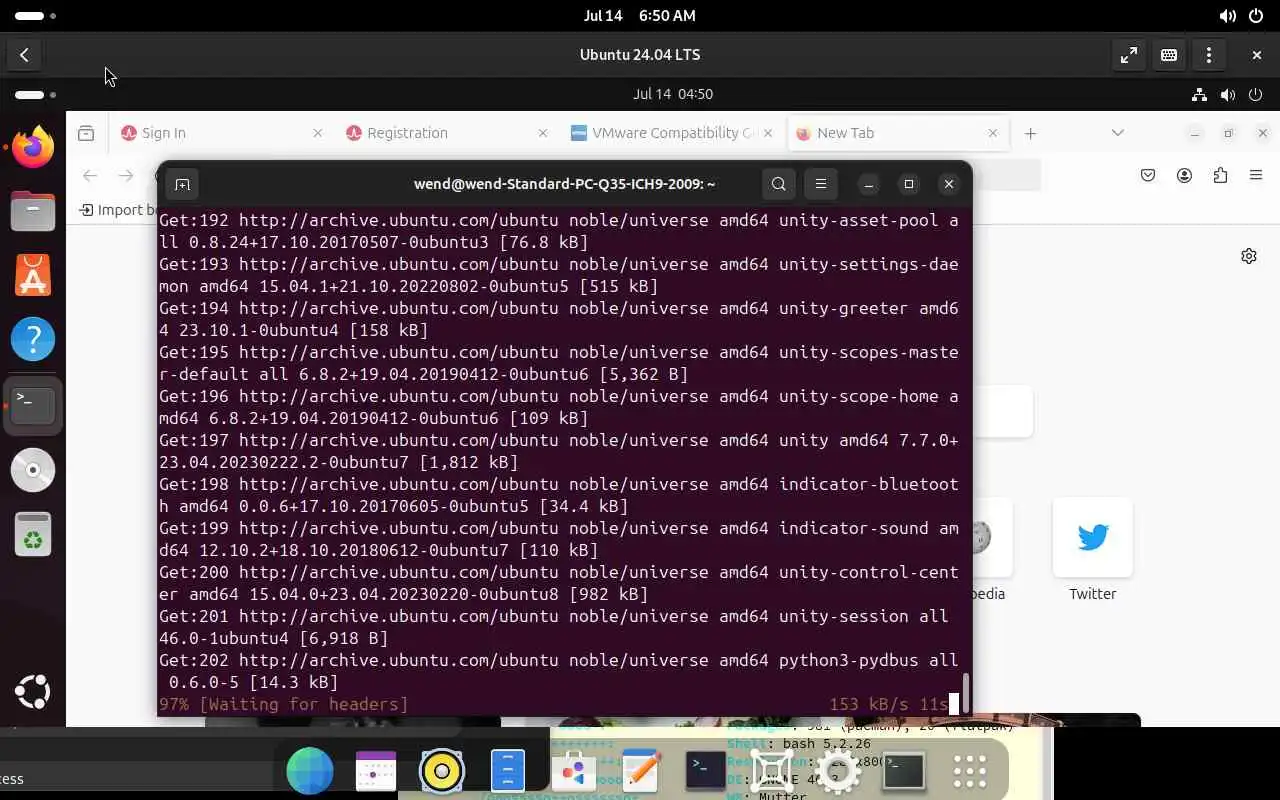Open Files from the Ubuntu dock
Image resolution: width=1280 pixels, height=800 pixels.
click(33, 211)
